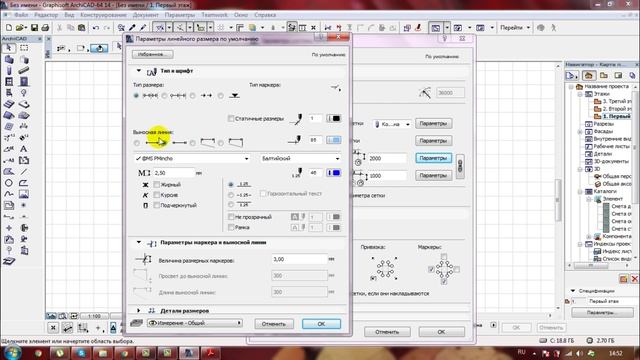Viewport: 640px width, 360px height.
Task: Select the Arrow tool in the toolbox
Action: (9, 48)
